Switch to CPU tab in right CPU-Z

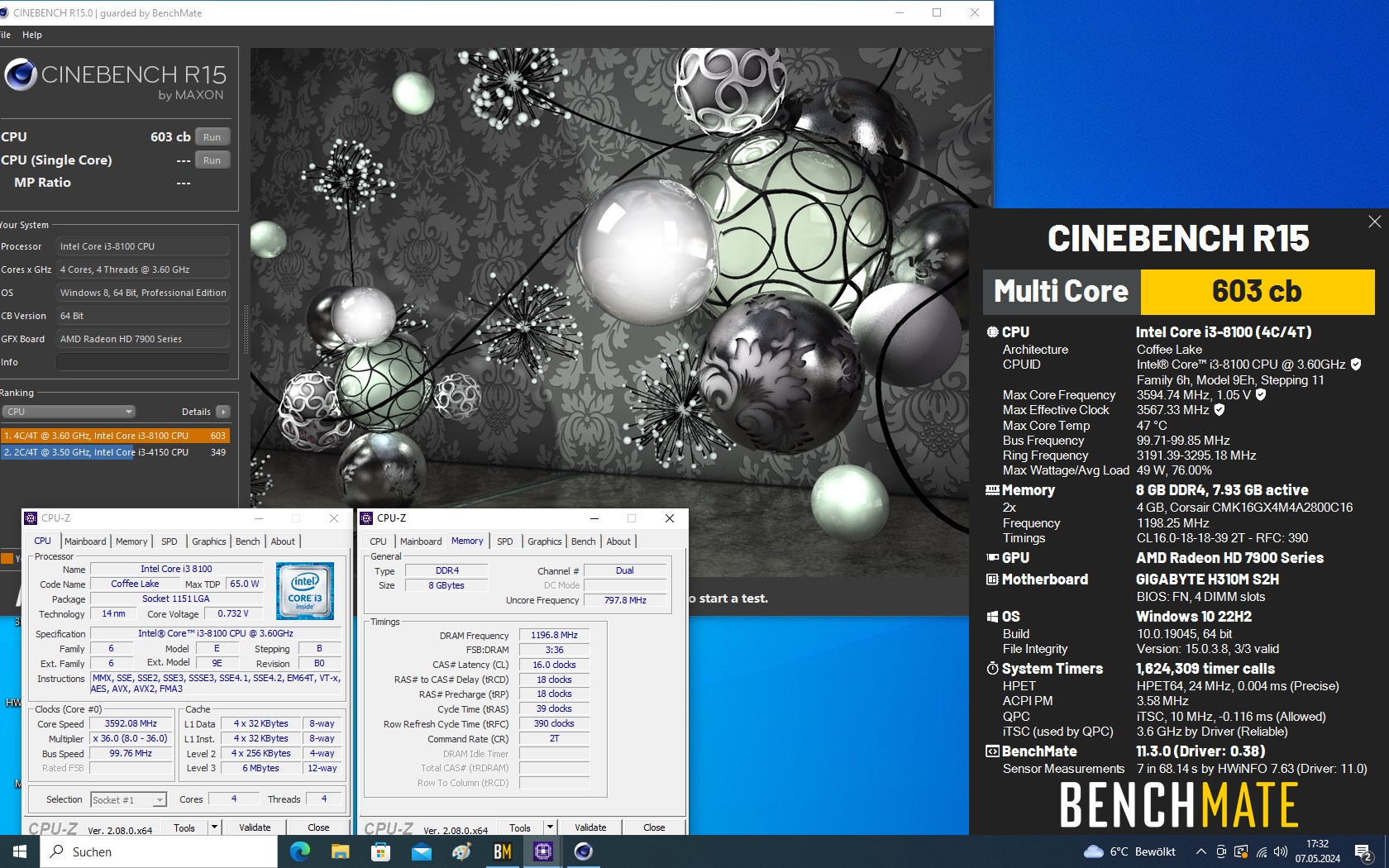click(x=378, y=541)
